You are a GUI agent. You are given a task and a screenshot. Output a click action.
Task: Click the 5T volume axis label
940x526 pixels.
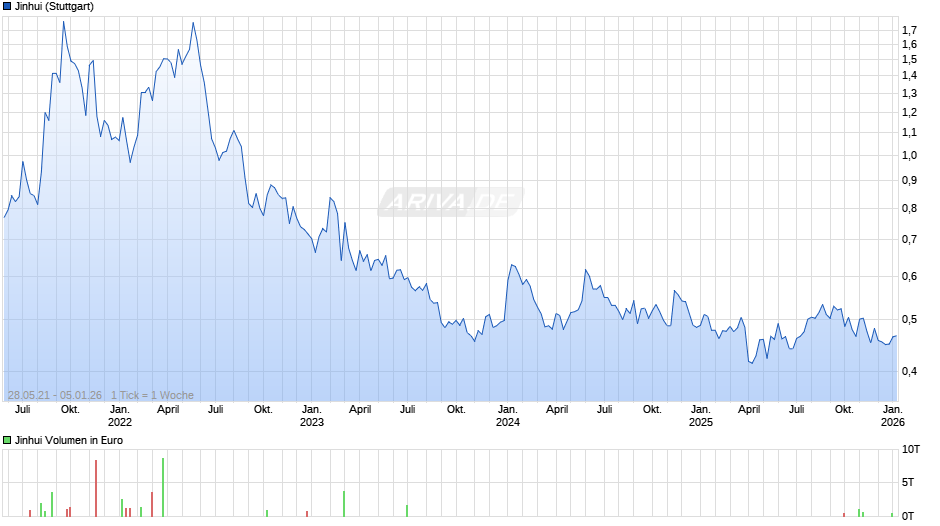(x=908, y=482)
